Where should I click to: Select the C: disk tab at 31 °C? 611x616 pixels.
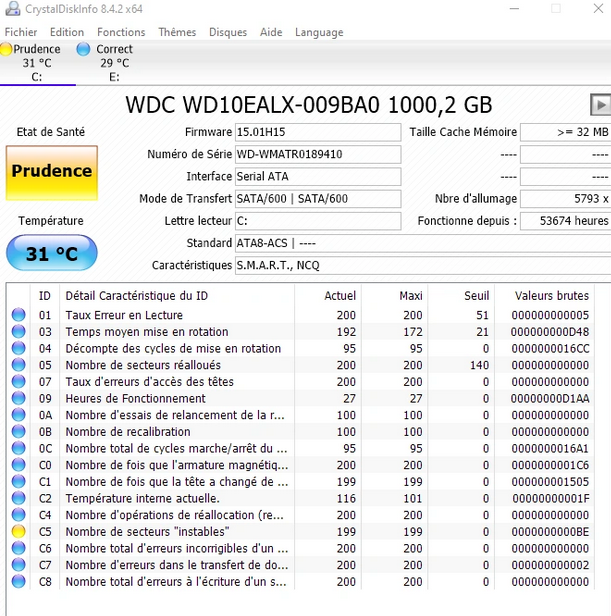click(x=37, y=63)
